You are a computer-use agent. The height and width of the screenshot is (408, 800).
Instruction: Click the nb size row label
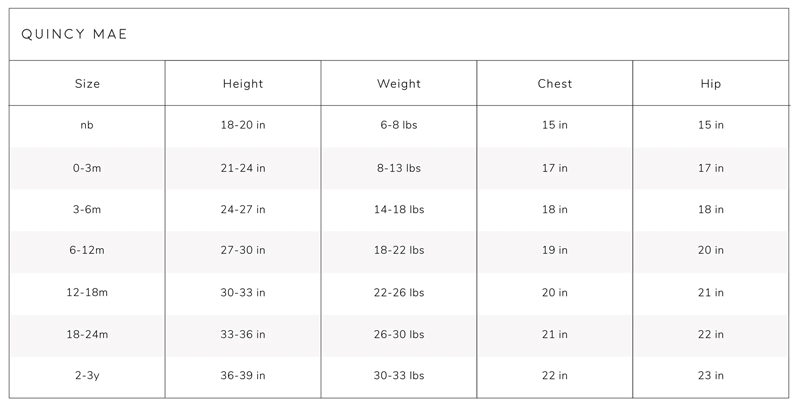point(87,126)
